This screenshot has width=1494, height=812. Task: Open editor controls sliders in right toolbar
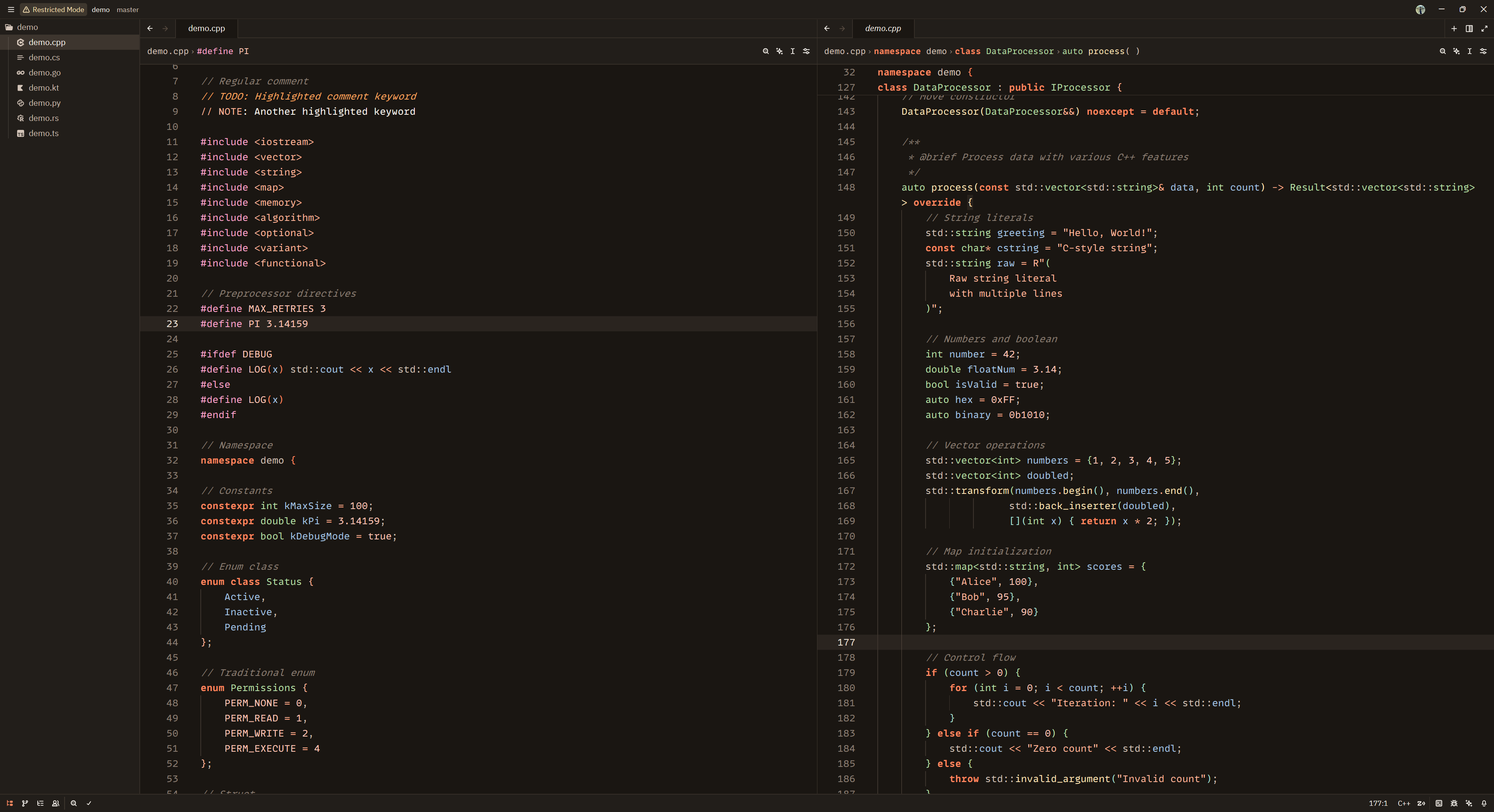coord(1483,51)
